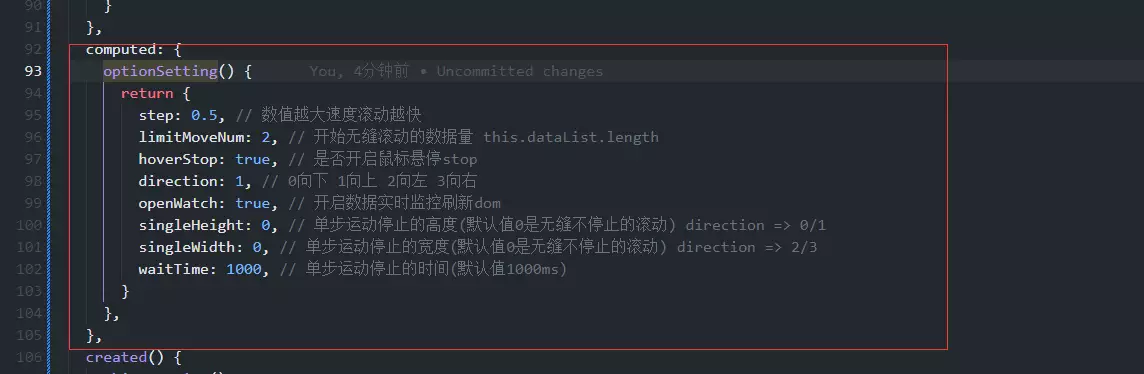This screenshot has height=374, width=1144.
Task: Click line number 102 in the gutter
Action: click(30, 268)
